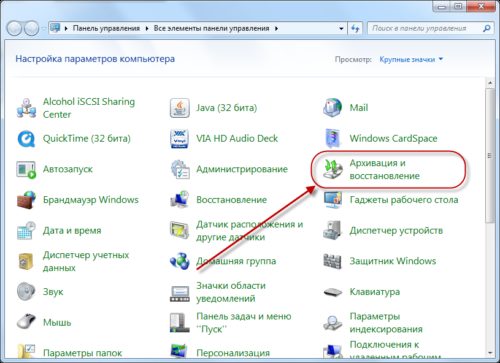Open the Mail icon
The width and height of the screenshot is (500, 363).
click(332, 108)
